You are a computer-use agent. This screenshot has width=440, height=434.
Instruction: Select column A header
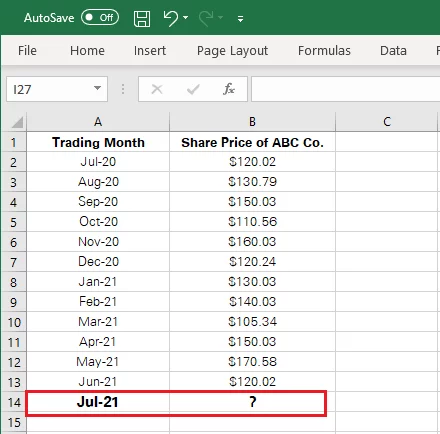pos(98,122)
